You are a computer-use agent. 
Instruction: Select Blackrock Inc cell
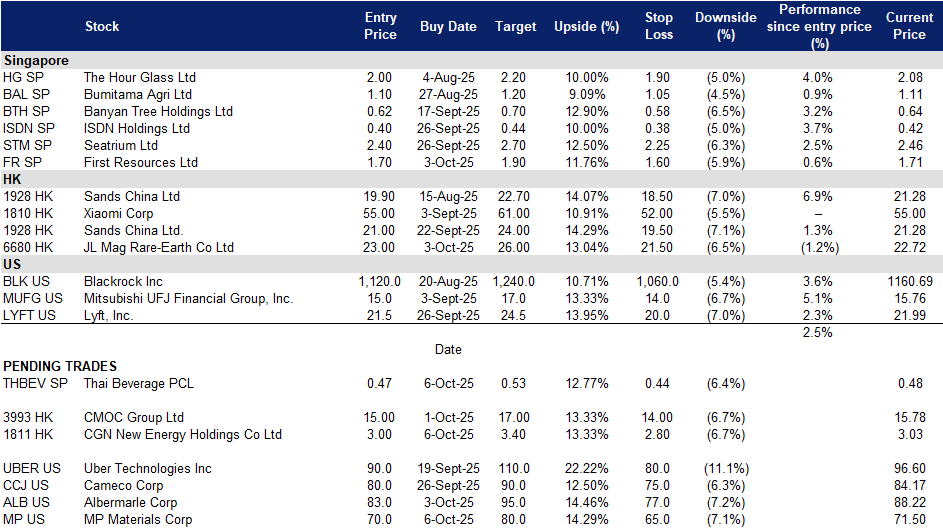123,281
